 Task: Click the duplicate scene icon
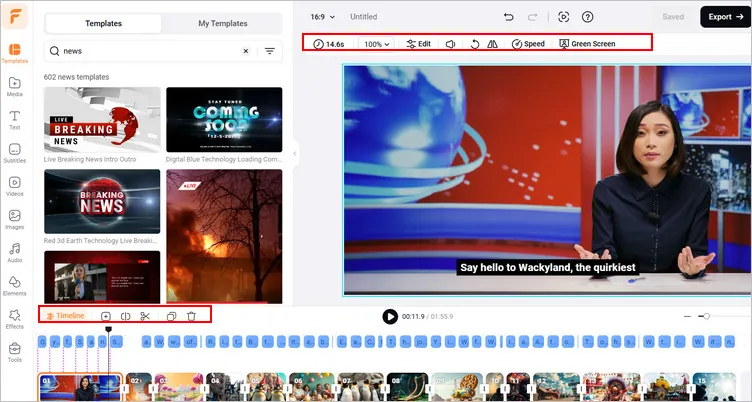172,316
